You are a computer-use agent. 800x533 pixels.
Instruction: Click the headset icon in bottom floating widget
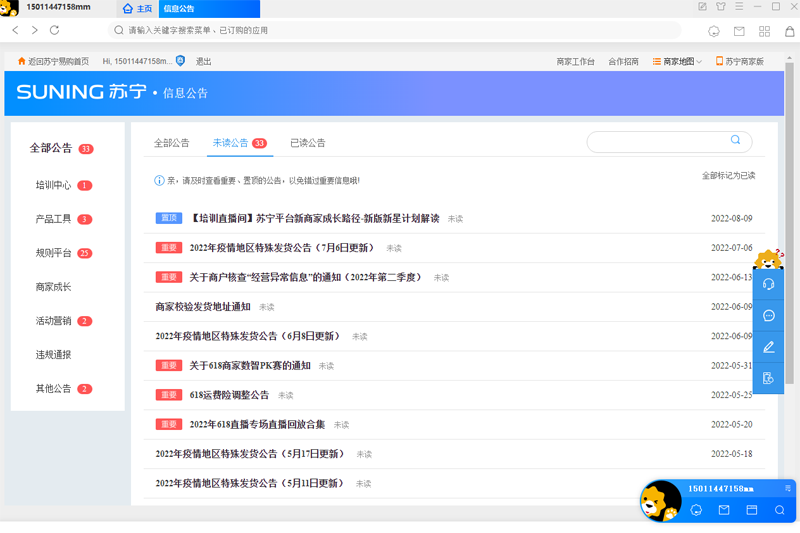coord(696,510)
